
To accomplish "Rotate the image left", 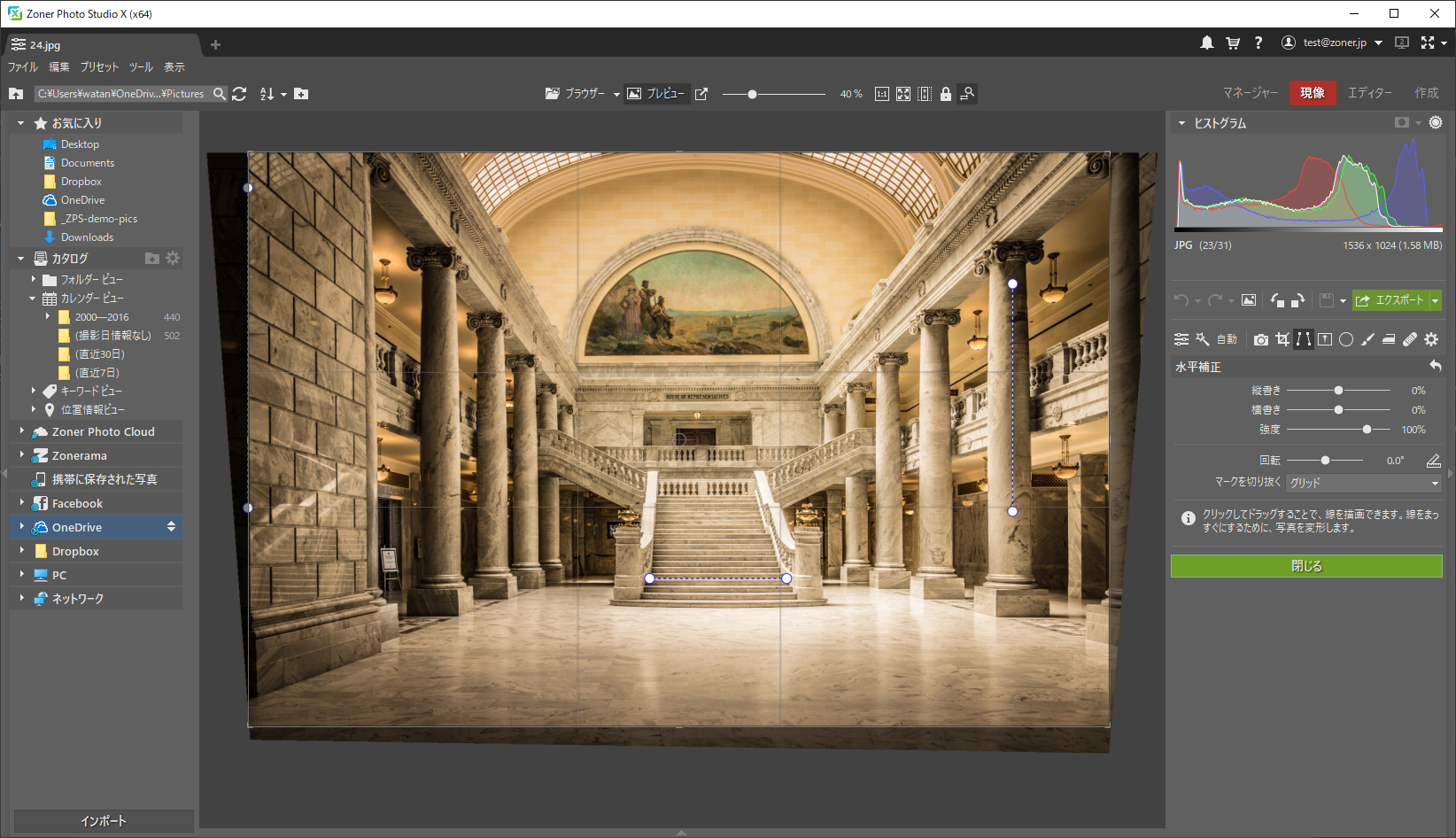I will click(1277, 300).
